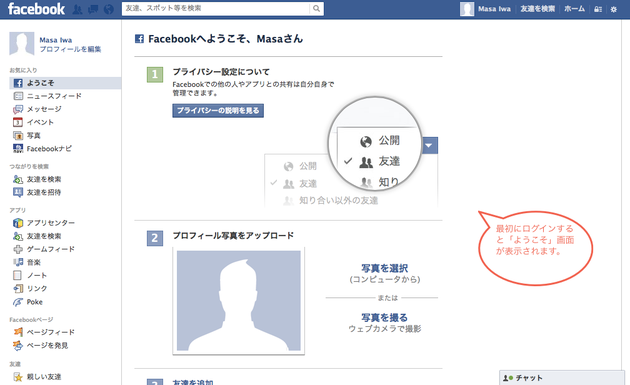Open メッセージ text in sidebar

[x=44, y=109]
